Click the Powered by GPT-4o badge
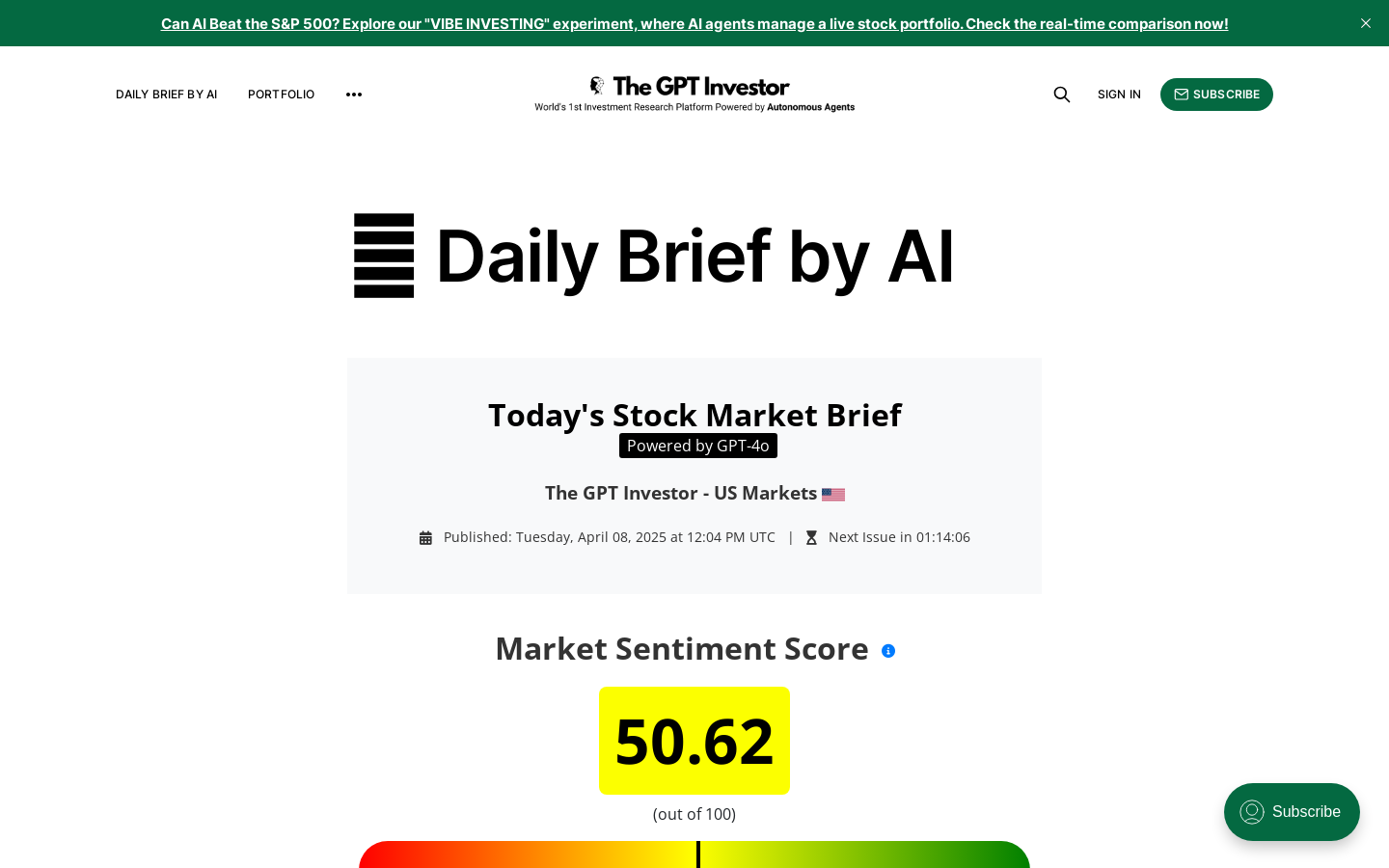This screenshot has width=1389, height=868. [x=698, y=446]
